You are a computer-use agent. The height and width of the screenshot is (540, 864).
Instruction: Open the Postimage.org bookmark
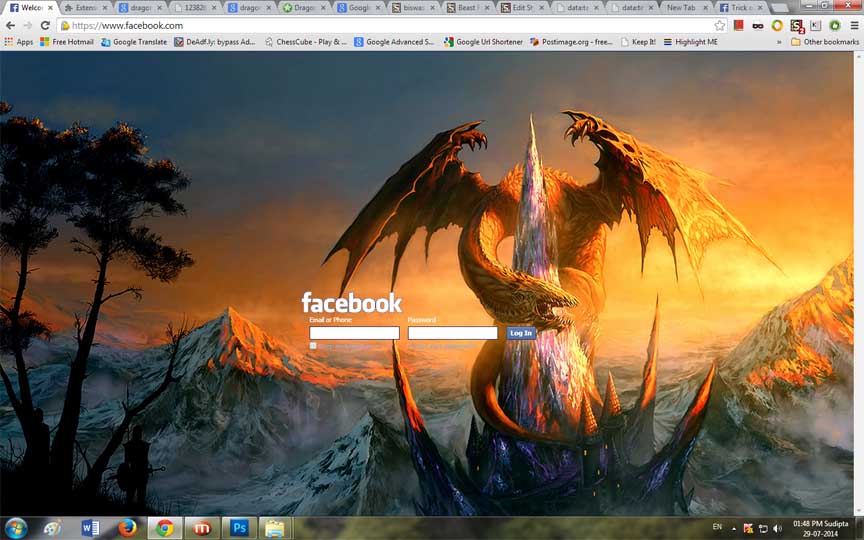pos(571,42)
